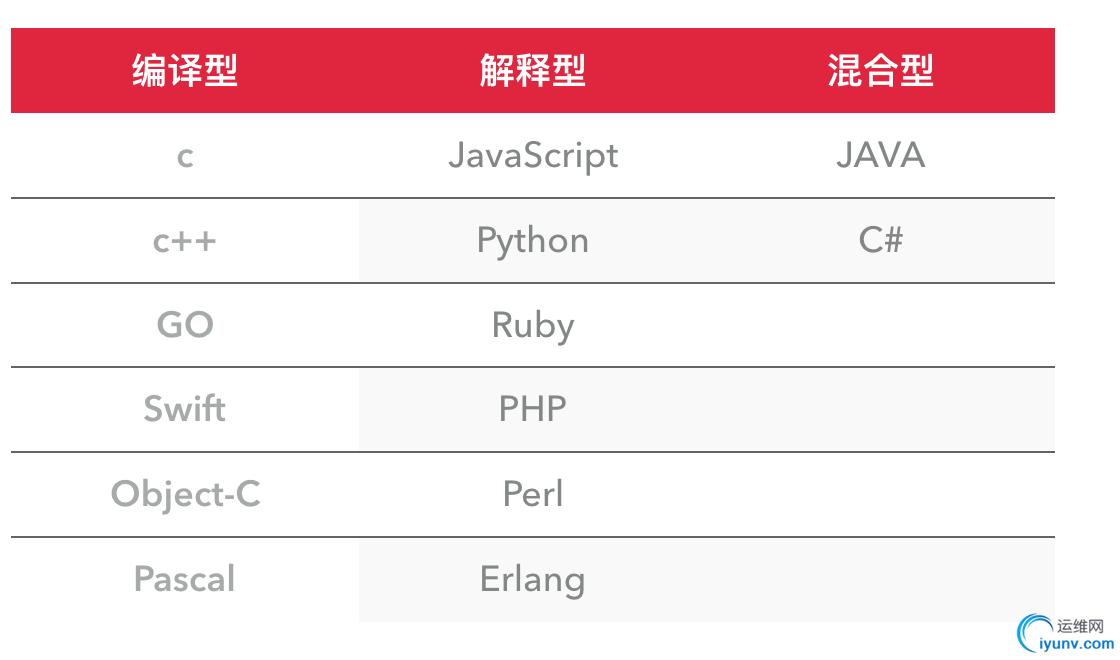The height and width of the screenshot is (660, 1120).
Task: Click the c++ table cell
Action: pyautogui.click(x=185, y=241)
